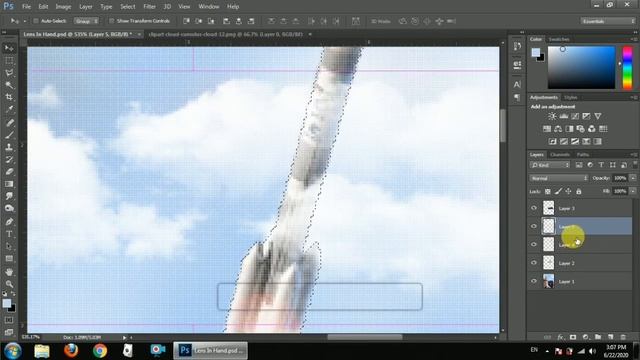Select the Path Selection tool
The image size is (640, 360).
[x=9, y=247]
